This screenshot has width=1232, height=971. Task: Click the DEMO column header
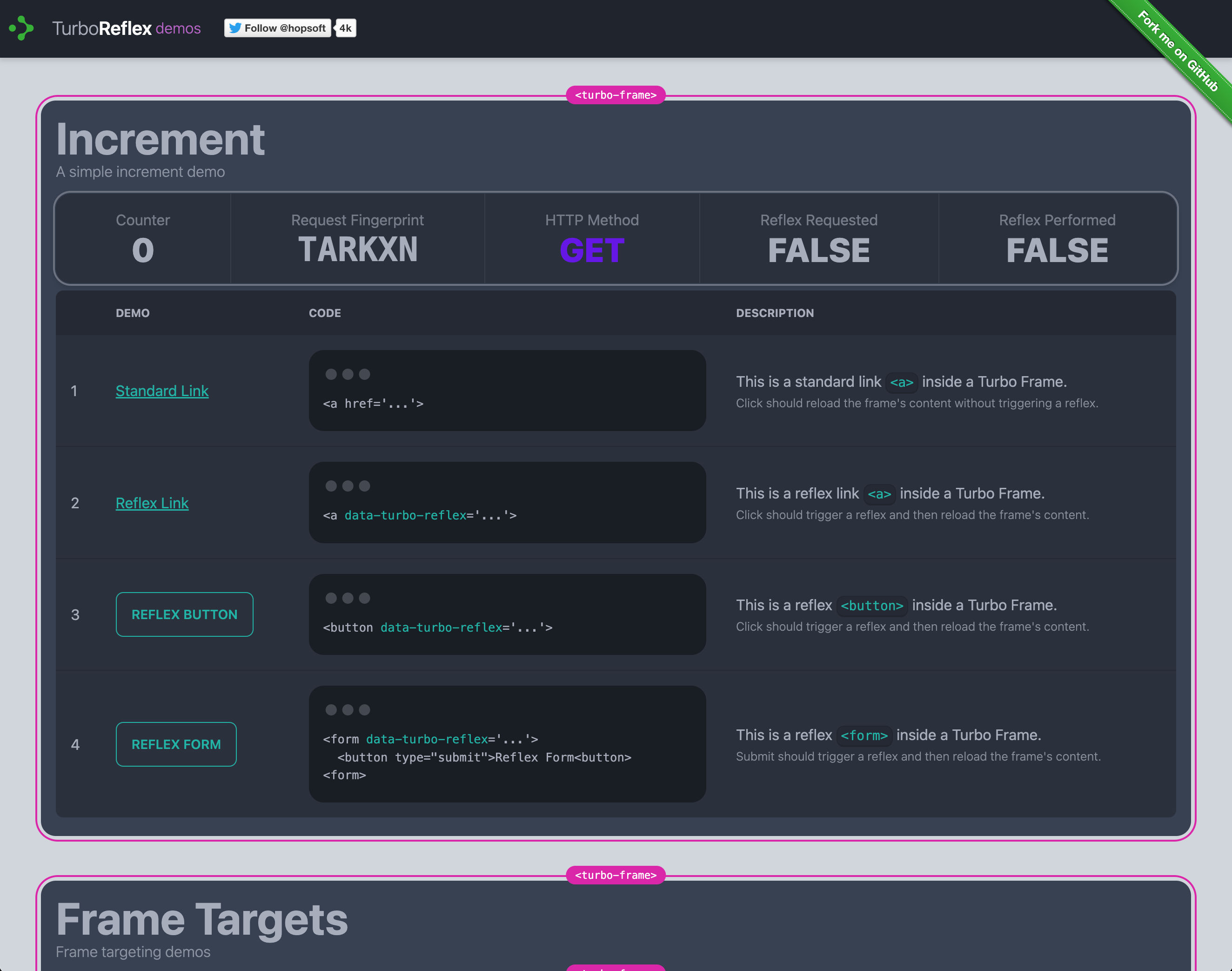click(133, 313)
